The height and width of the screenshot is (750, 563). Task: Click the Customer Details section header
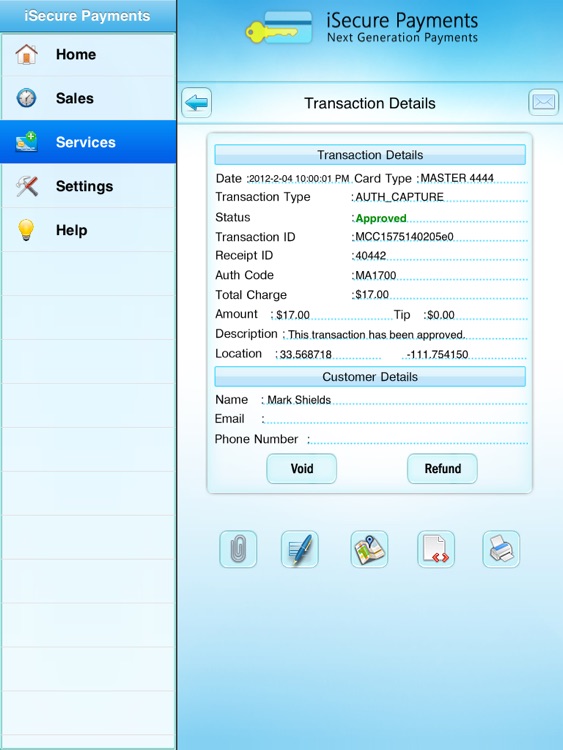point(370,377)
